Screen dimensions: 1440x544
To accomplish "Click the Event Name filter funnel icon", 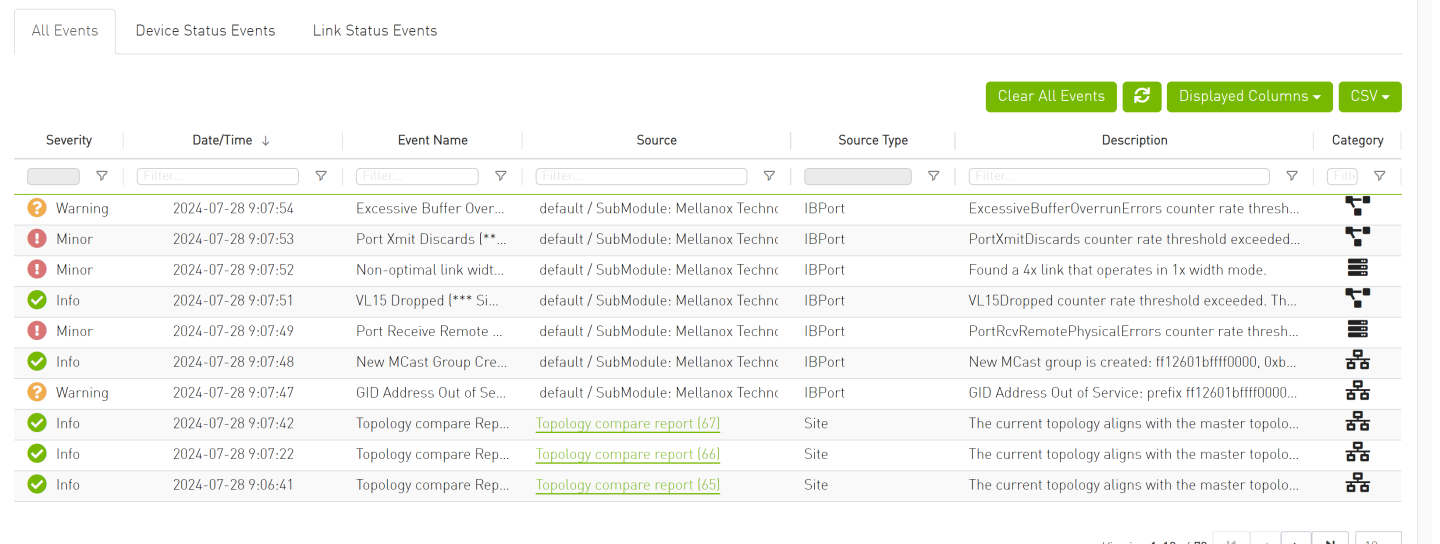I will point(500,176).
